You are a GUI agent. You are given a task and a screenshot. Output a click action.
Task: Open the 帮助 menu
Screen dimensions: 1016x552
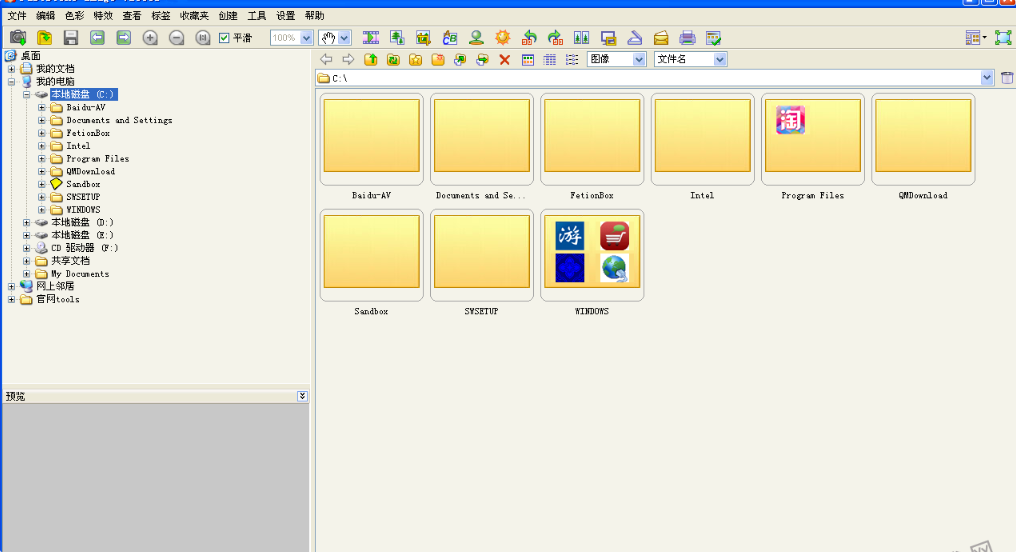point(314,16)
